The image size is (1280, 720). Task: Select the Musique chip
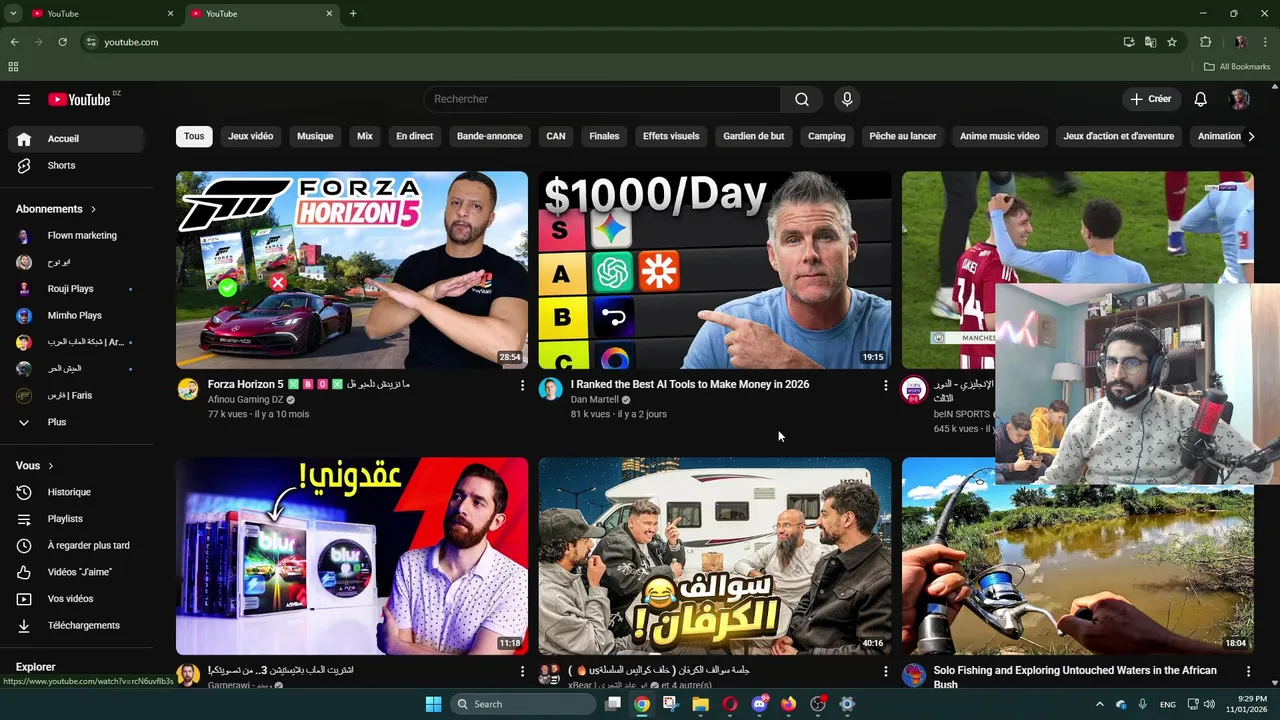[315, 136]
